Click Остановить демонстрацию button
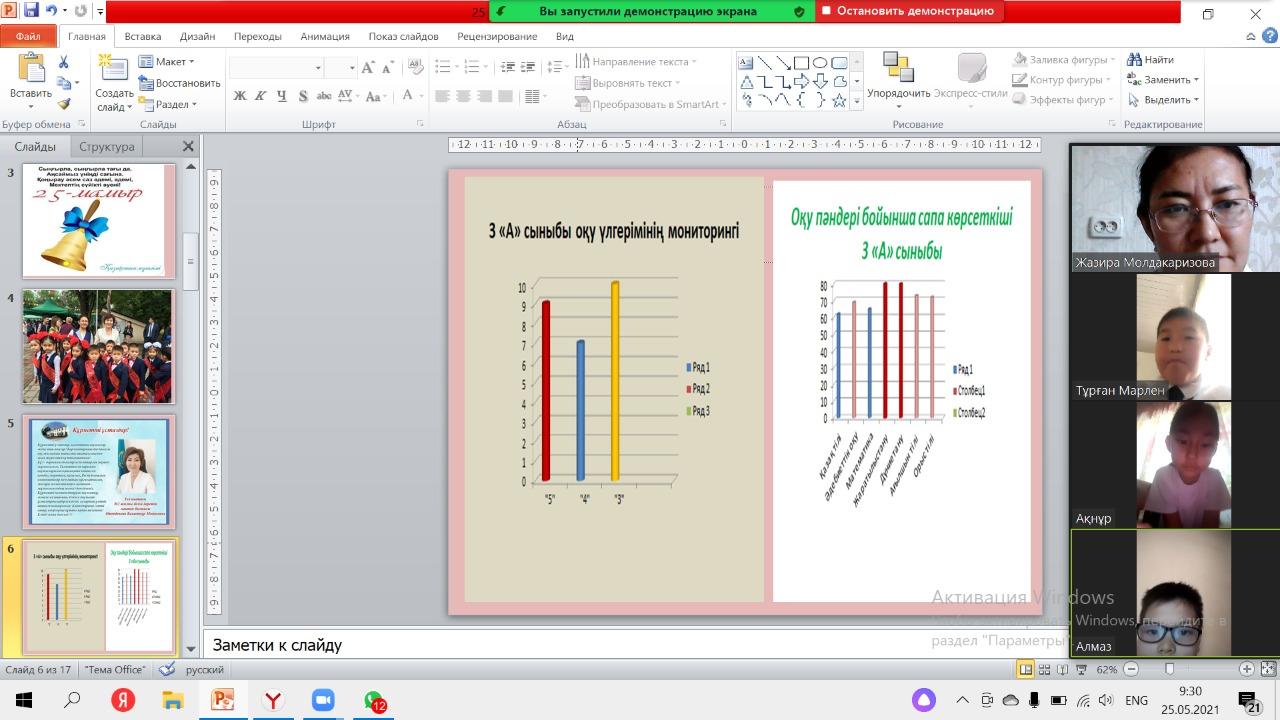Viewport: 1280px width, 720px height. click(907, 11)
